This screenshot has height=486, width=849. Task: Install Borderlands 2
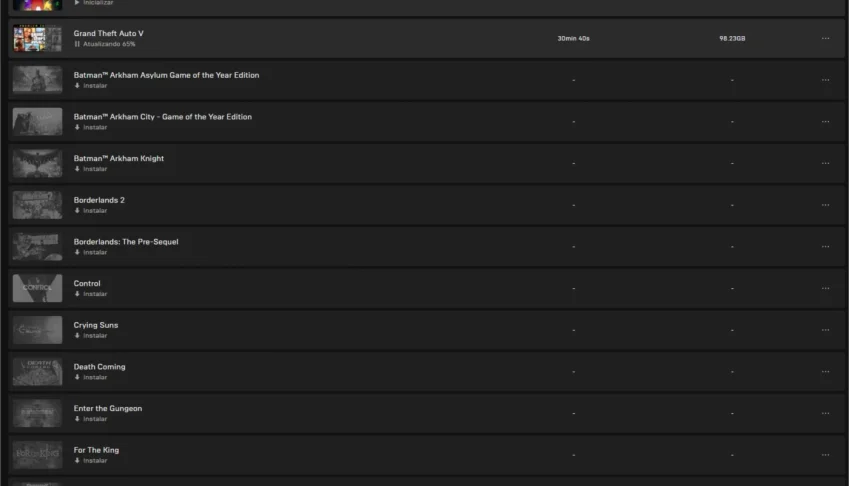pos(90,211)
